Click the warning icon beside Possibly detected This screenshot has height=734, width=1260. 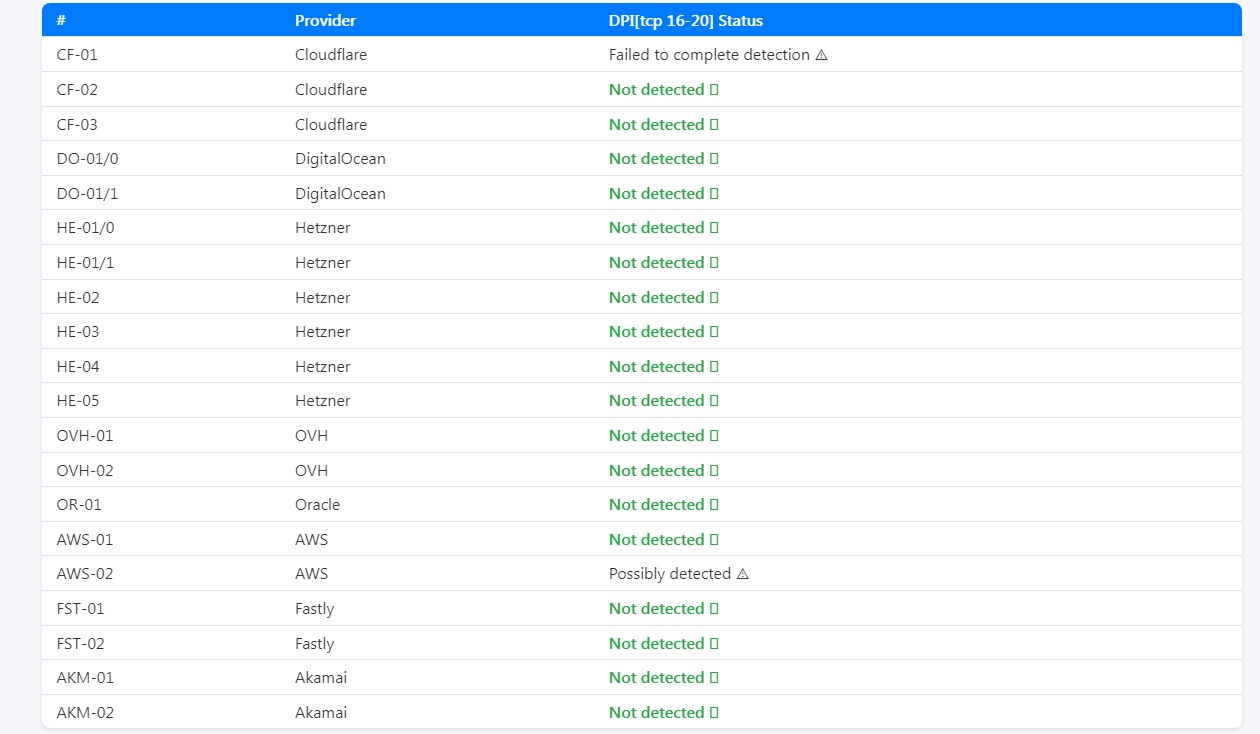point(742,574)
